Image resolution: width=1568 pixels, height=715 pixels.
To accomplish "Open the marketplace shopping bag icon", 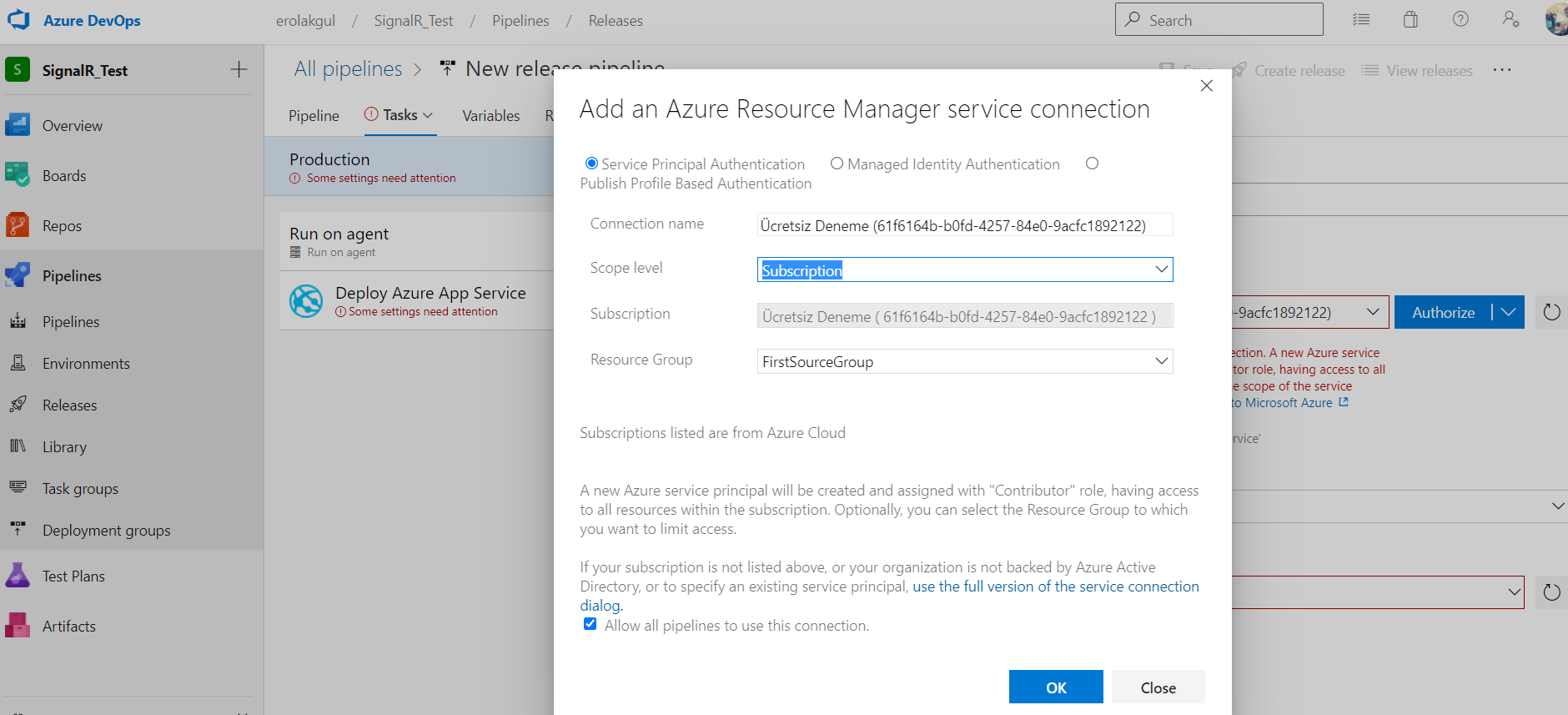I will pos(1410,19).
